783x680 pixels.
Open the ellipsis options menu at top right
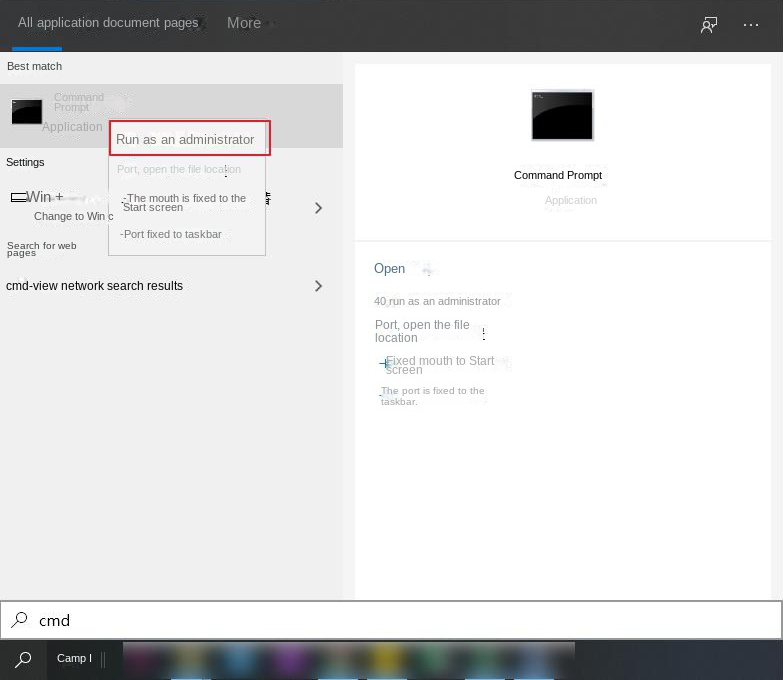pyautogui.click(x=751, y=25)
